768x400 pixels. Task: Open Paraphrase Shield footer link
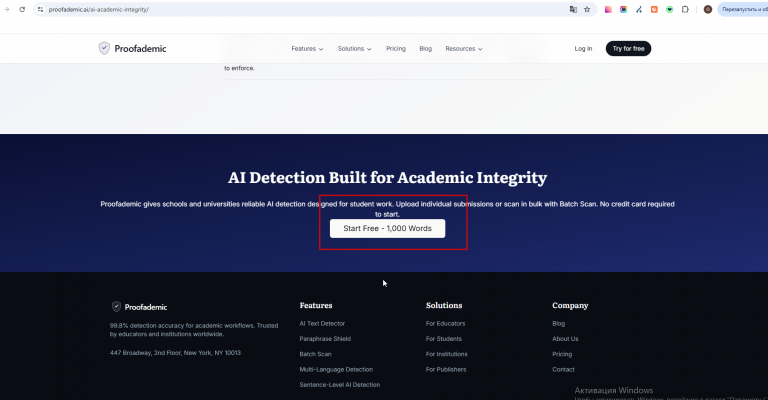tap(325, 339)
